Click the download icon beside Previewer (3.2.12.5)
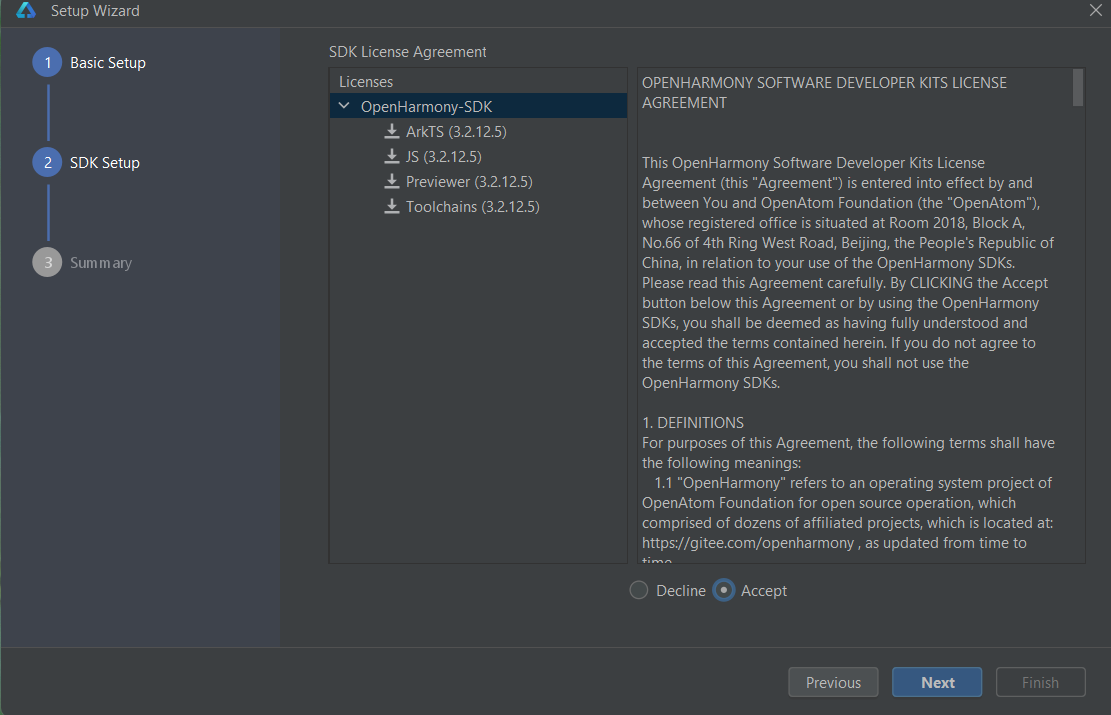Viewport: 1111px width, 715px height. tap(392, 181)
